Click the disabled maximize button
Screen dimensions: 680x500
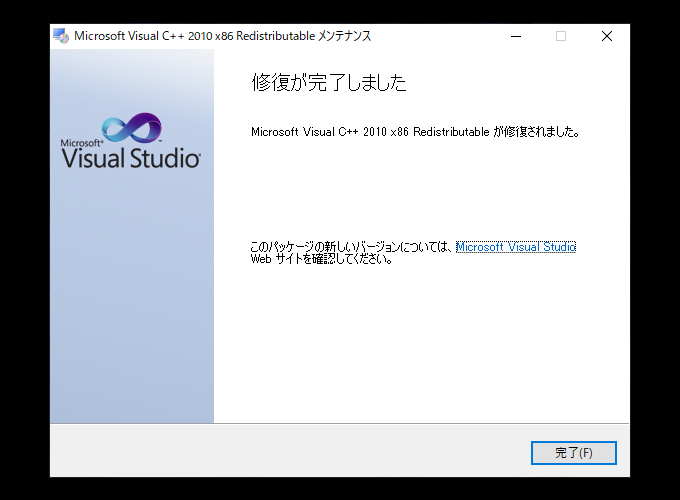[561, 36]
